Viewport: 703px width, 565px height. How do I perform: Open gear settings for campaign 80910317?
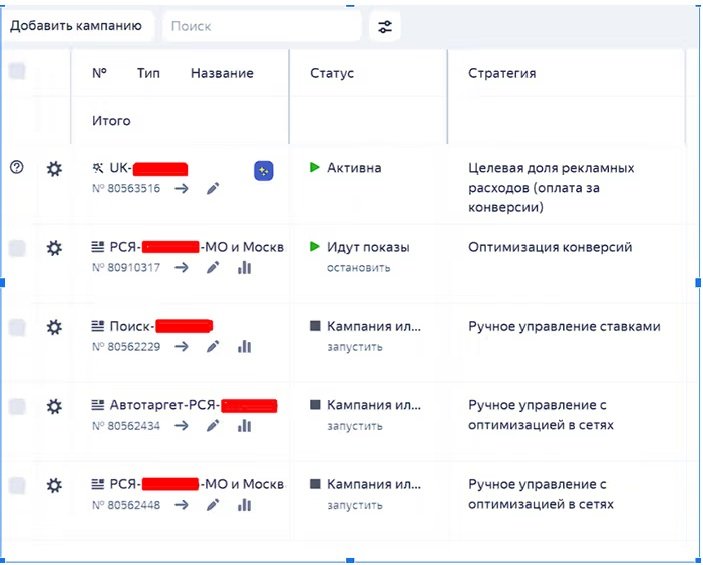pyautogui.click(x=54, y=248)
